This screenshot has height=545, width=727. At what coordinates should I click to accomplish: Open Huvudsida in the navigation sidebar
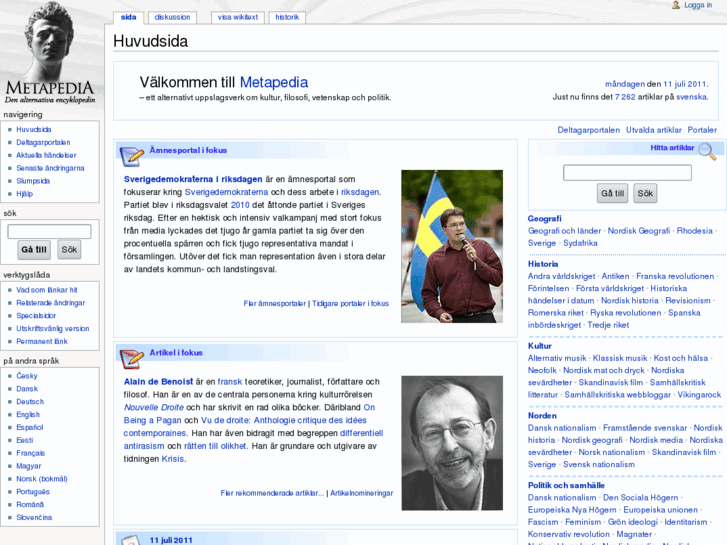(34, 129)
